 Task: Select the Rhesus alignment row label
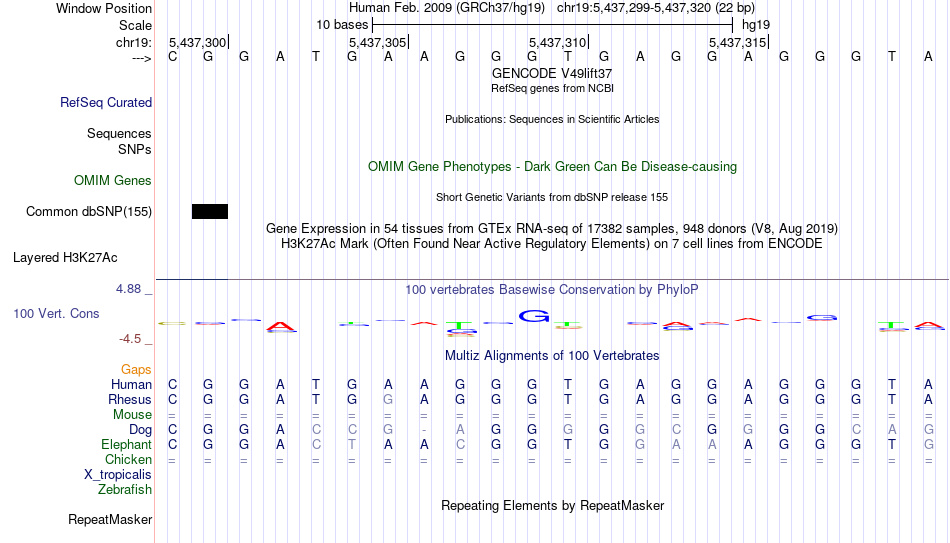click(x=130, y=400)
